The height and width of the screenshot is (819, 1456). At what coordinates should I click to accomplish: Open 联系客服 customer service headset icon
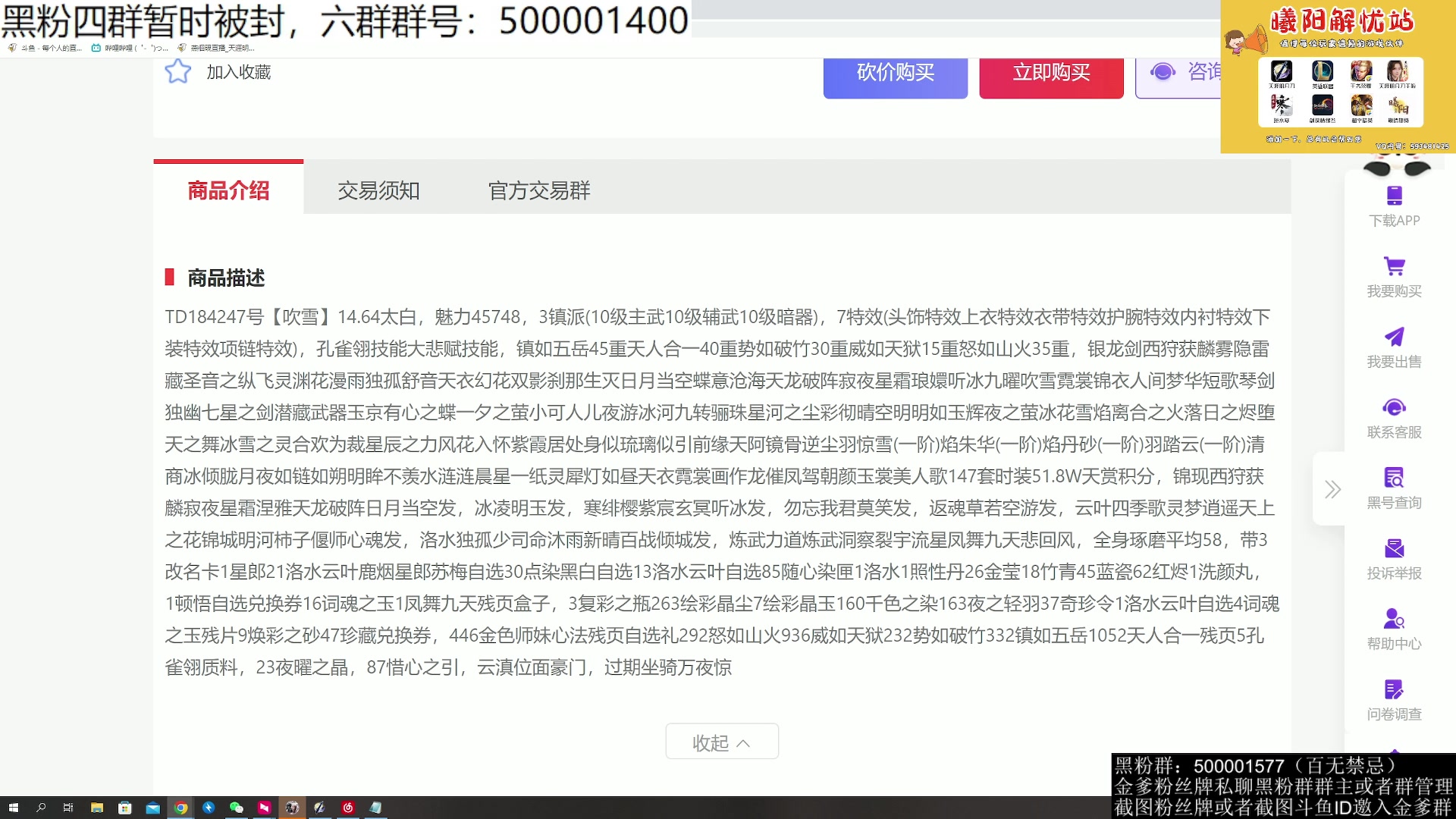[x=1394, y=408]
